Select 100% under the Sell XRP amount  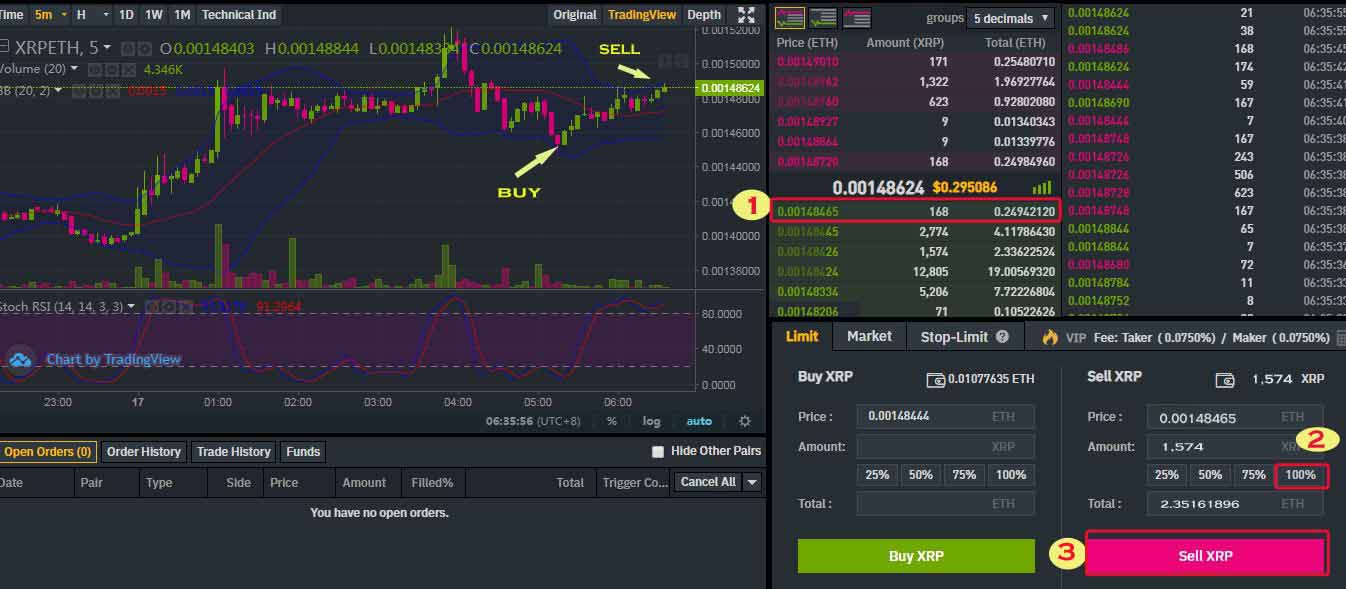tap(1301, 475)
